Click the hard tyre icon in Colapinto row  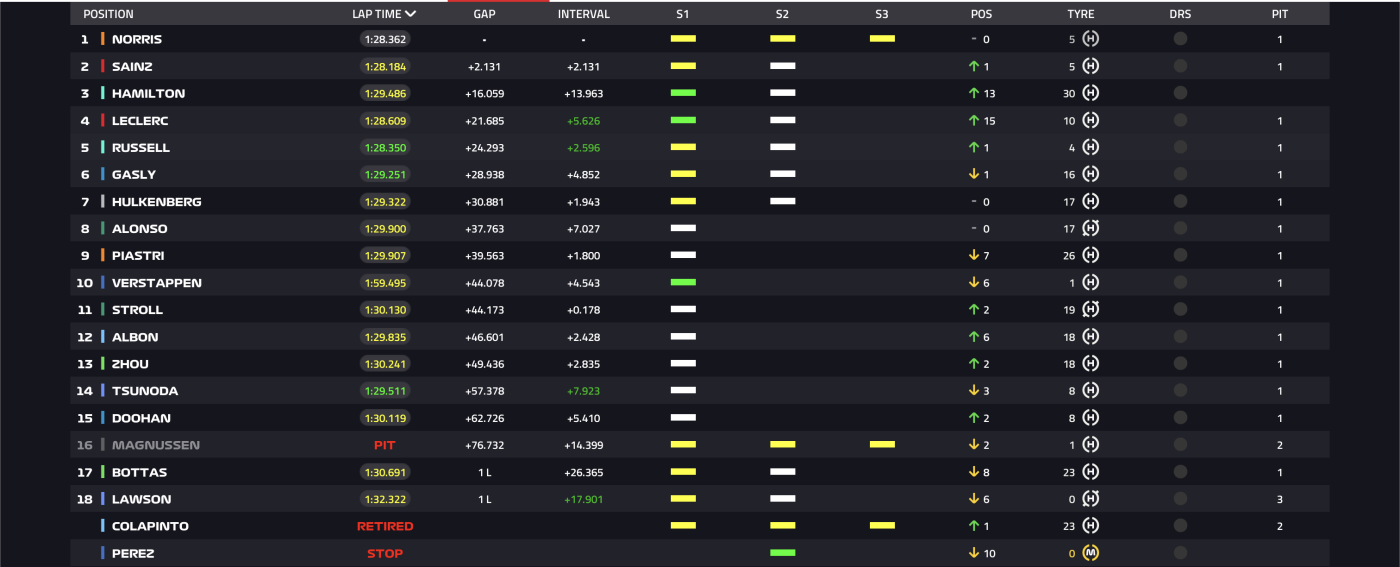[x=1091, y=525]
